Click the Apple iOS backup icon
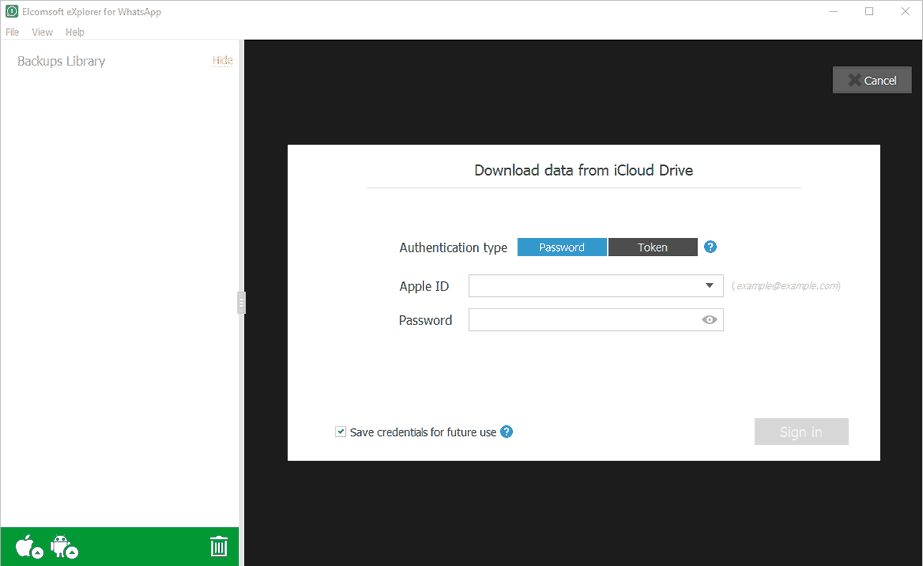Image resolution: width=923 pixels, height=566 pixels. point(27,546)
